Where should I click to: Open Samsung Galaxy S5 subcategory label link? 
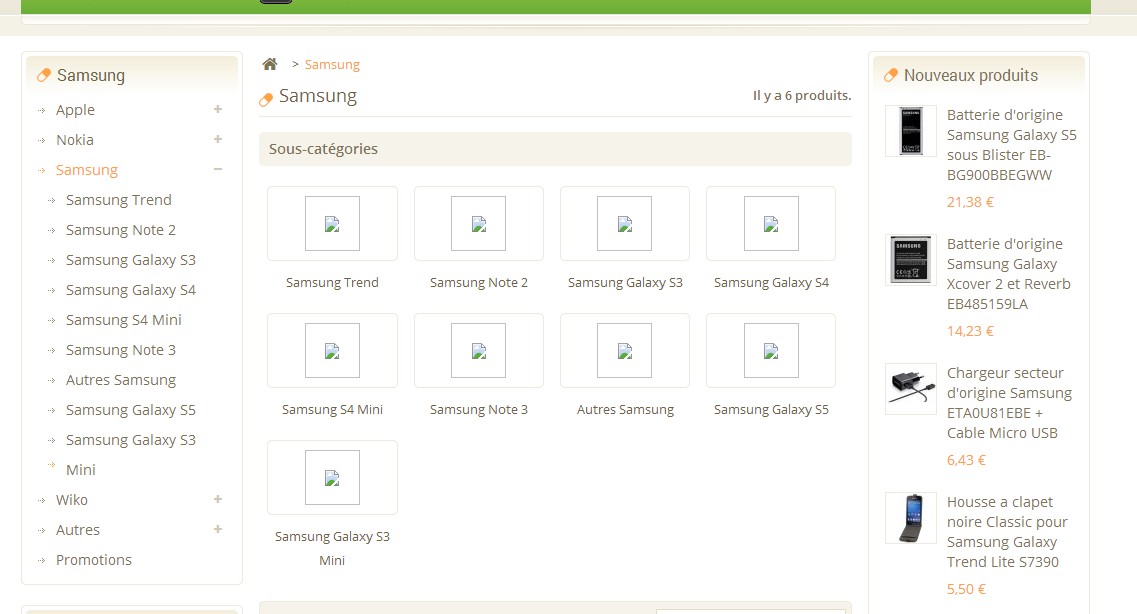click(771, 410)
